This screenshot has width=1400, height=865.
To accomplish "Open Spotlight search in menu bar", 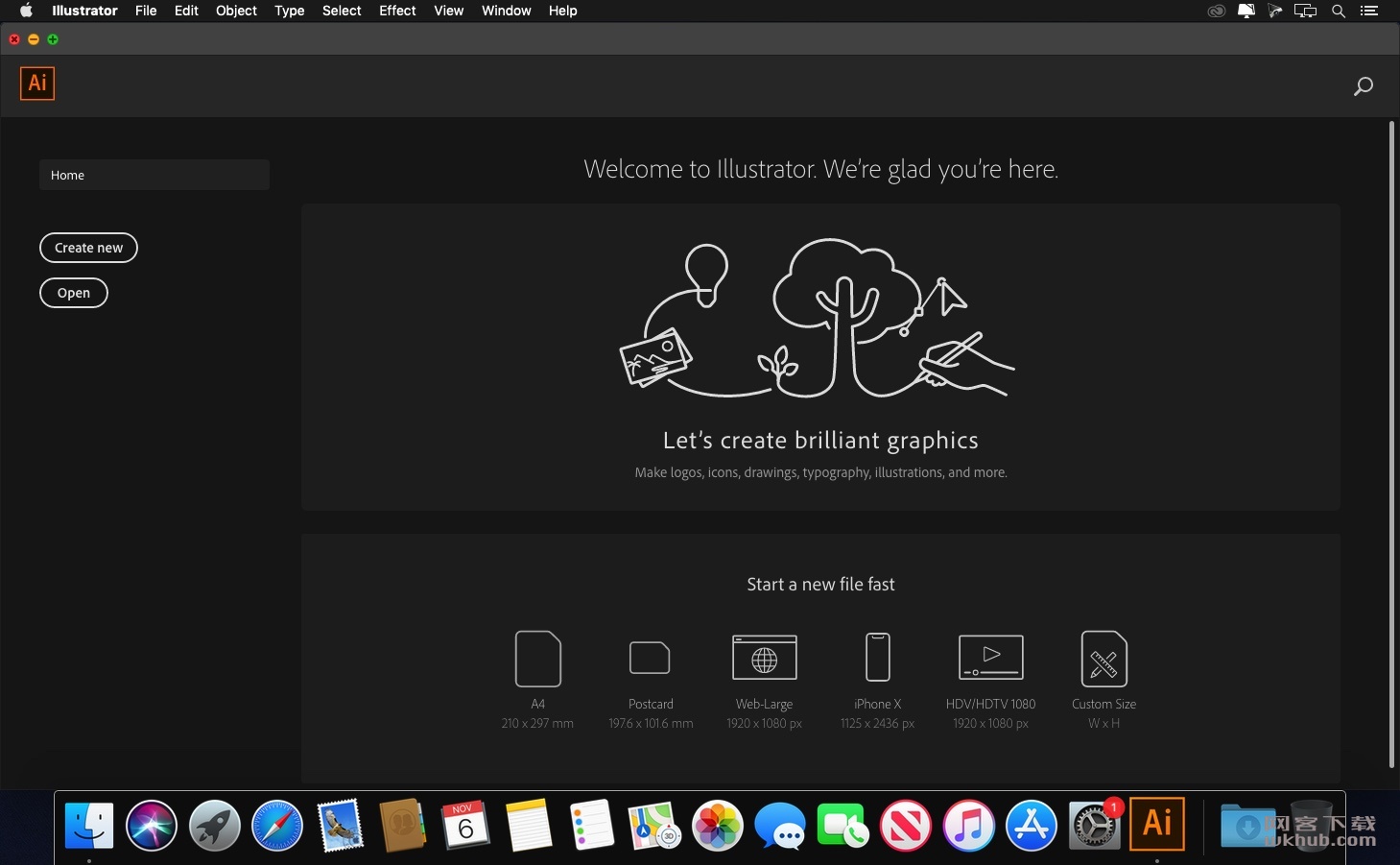I will pyautogui.click(x=1339, y=11).
